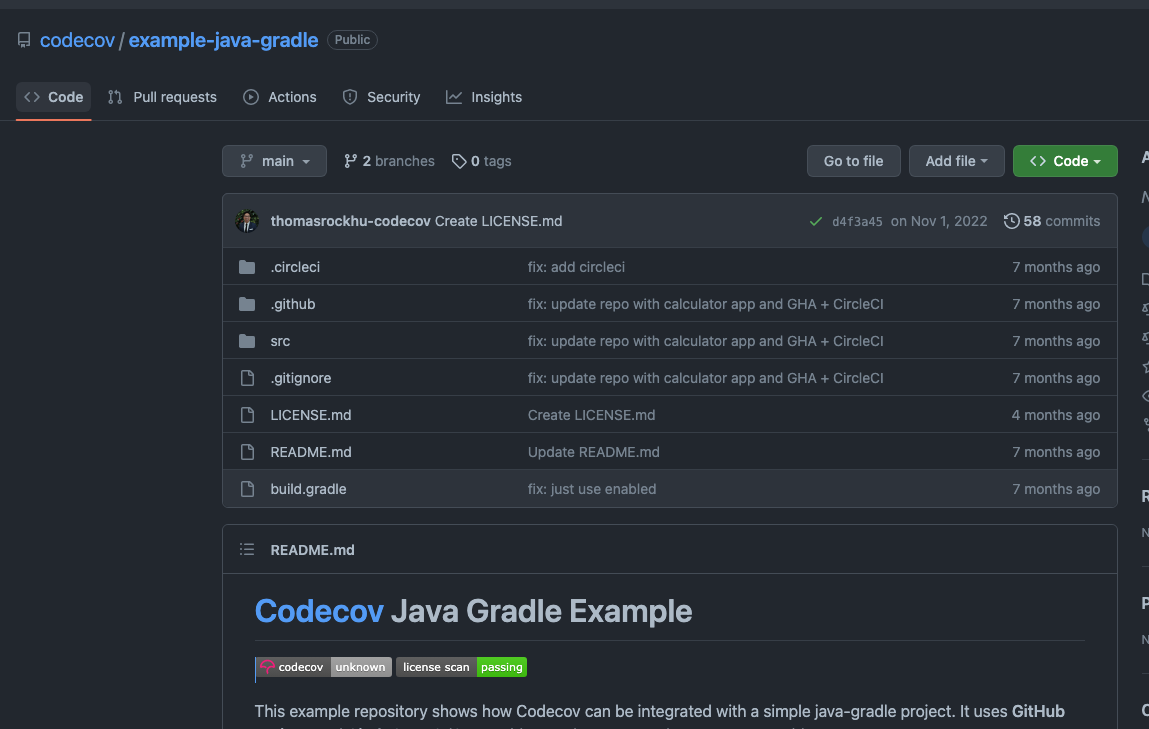Click the codecov unknown badge
The width and height of the screenshot is (1149, 729).
[323, 667]
